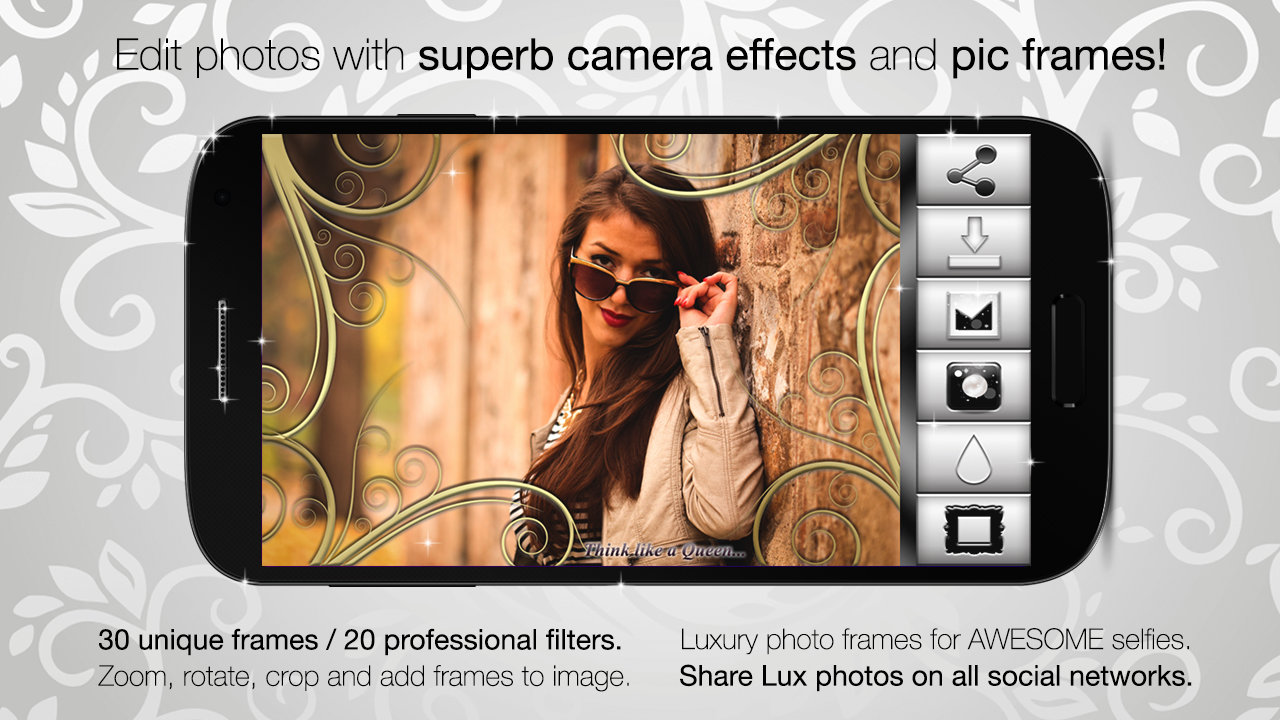Choose the ornate picture frame icon
Viewport: 1280px width, 720px height.
click(973, 530)
